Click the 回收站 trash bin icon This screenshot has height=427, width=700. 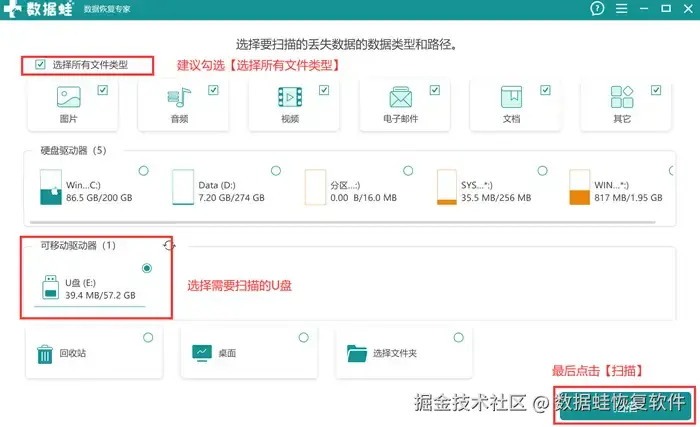(45, 354)
